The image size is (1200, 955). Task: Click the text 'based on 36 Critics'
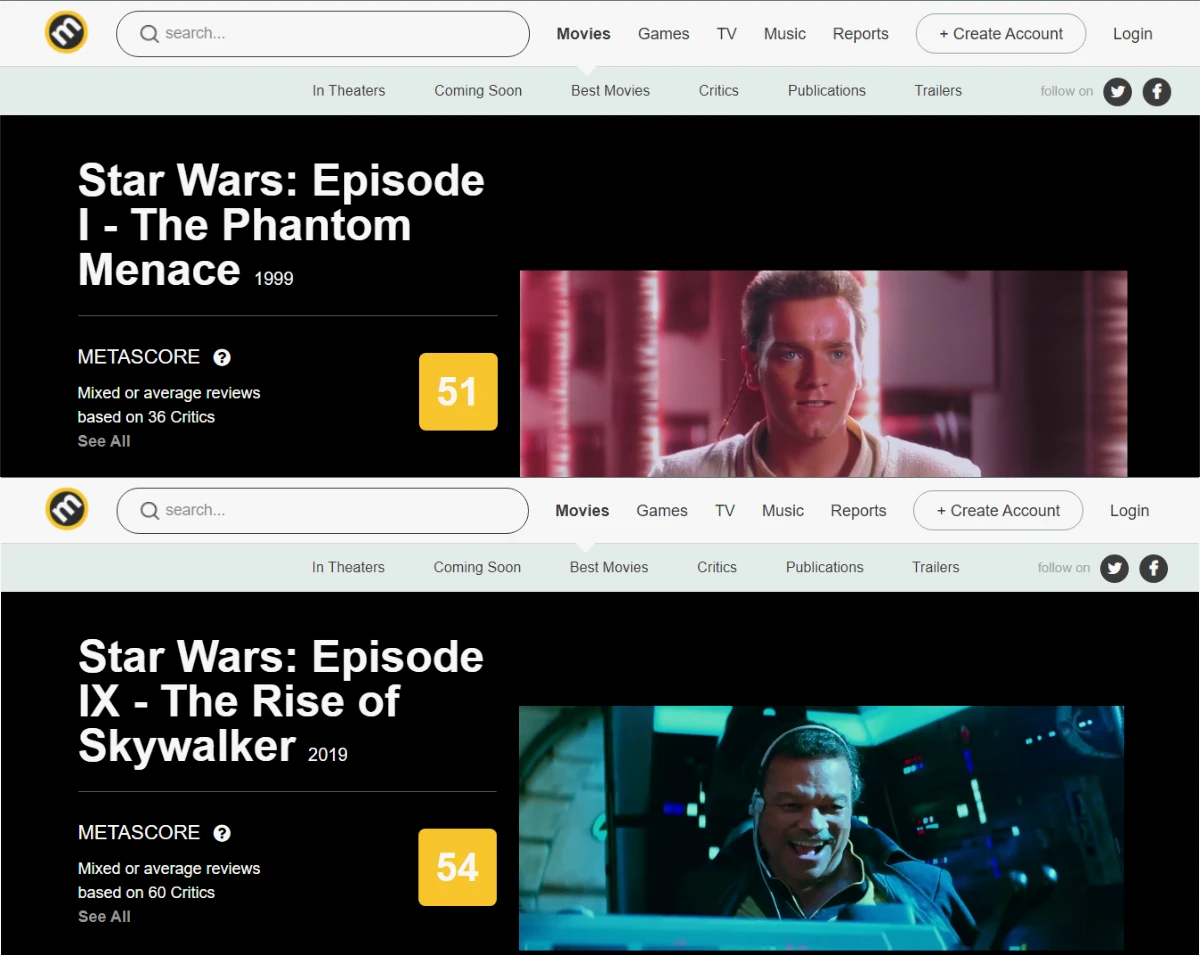pyautogui.click(x=146, y=417)
